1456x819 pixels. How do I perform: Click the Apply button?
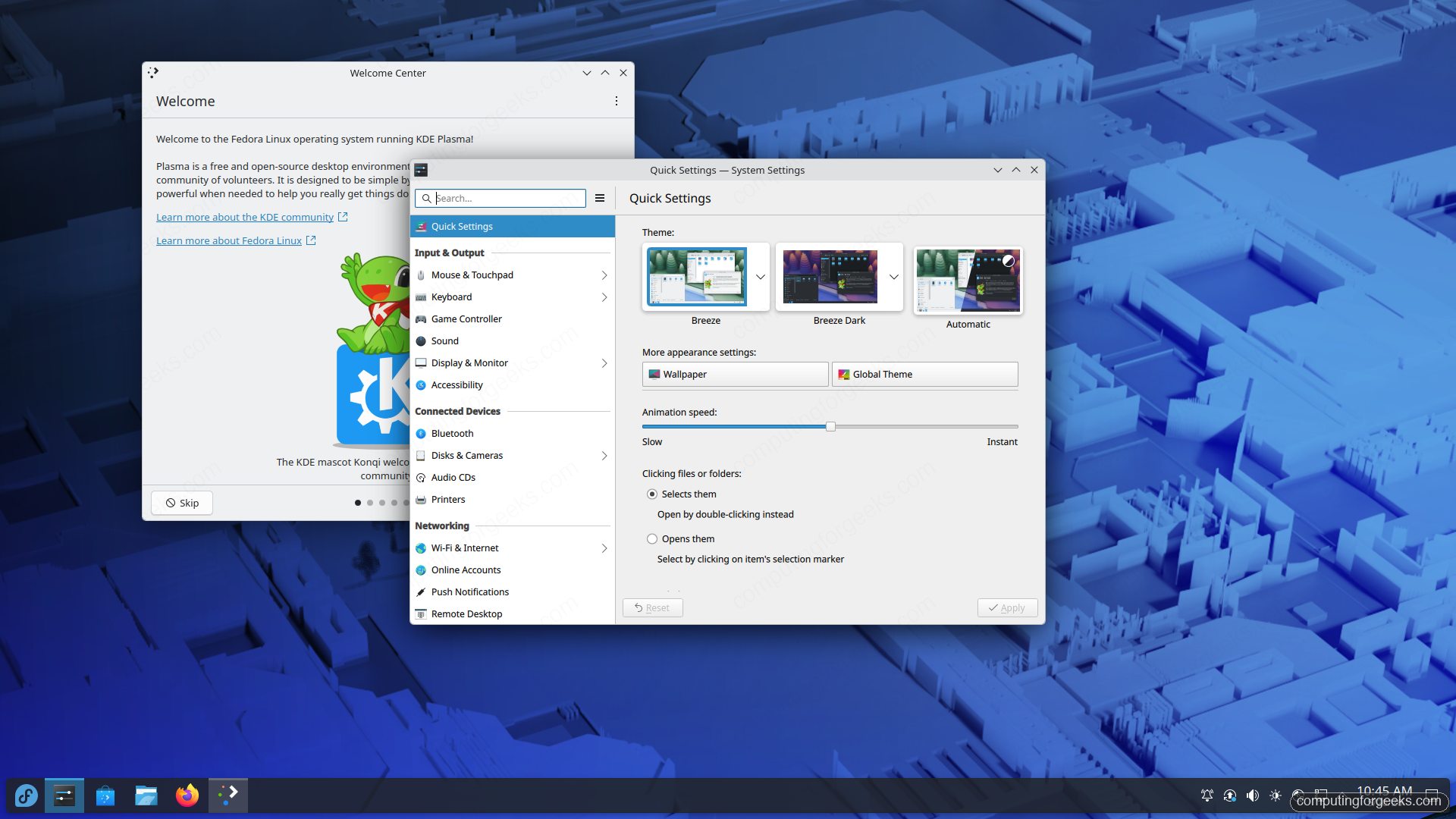(1007, 608)
